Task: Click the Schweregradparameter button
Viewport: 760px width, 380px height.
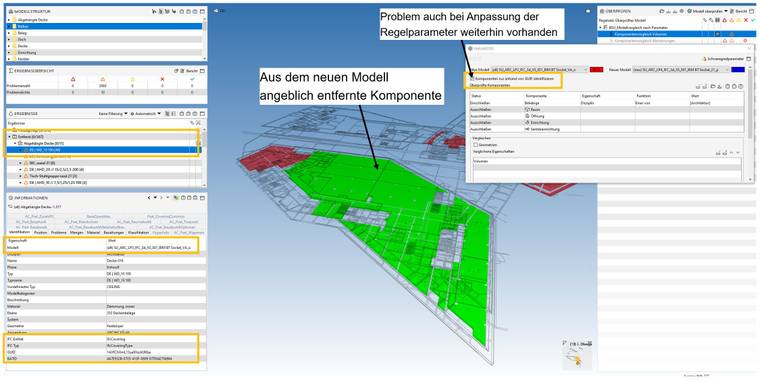Action: coord(724,59)
